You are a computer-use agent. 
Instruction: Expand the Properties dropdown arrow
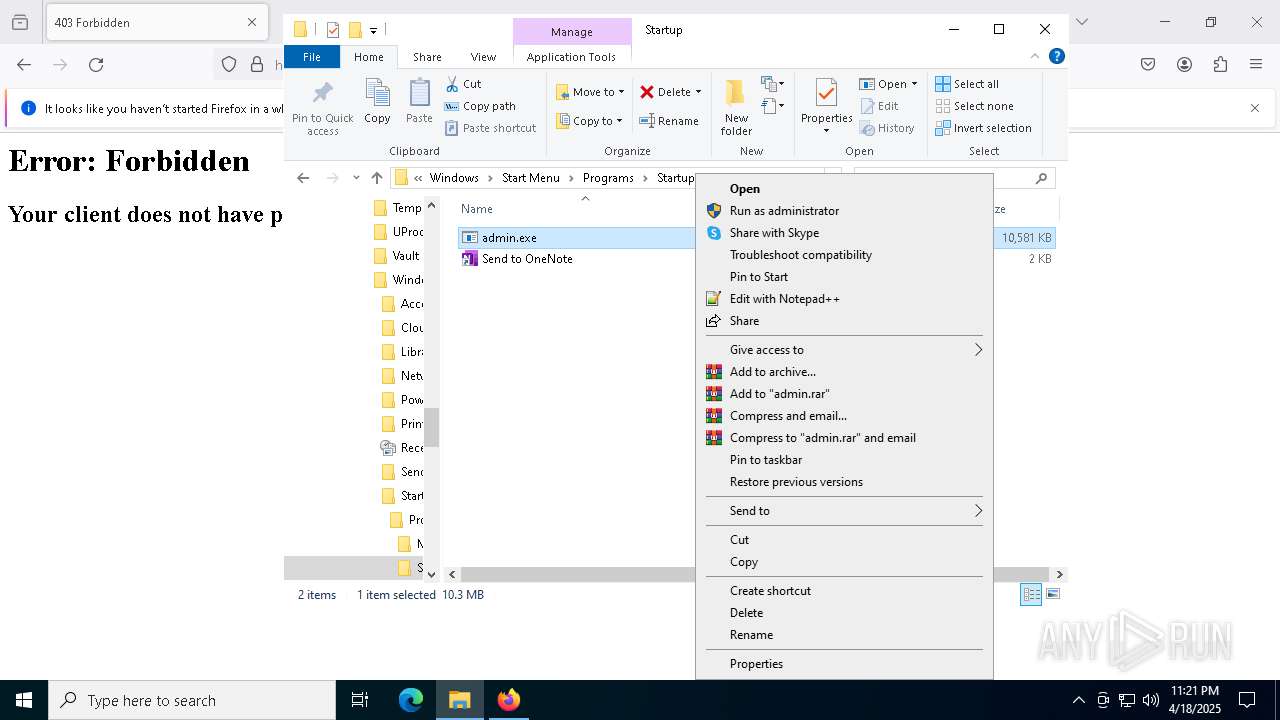[826, 131]
